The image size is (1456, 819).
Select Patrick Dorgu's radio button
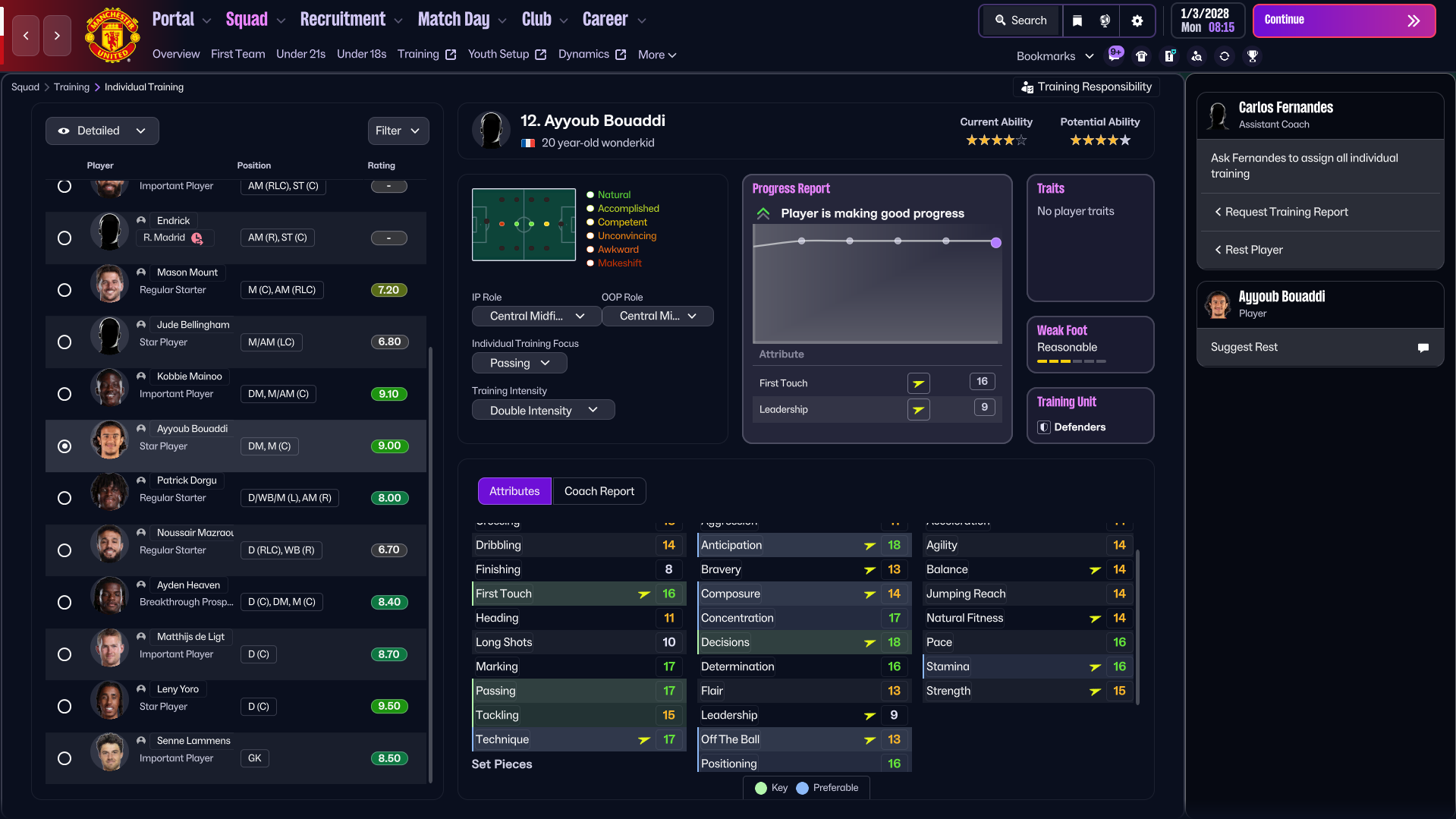pos(64,498)
